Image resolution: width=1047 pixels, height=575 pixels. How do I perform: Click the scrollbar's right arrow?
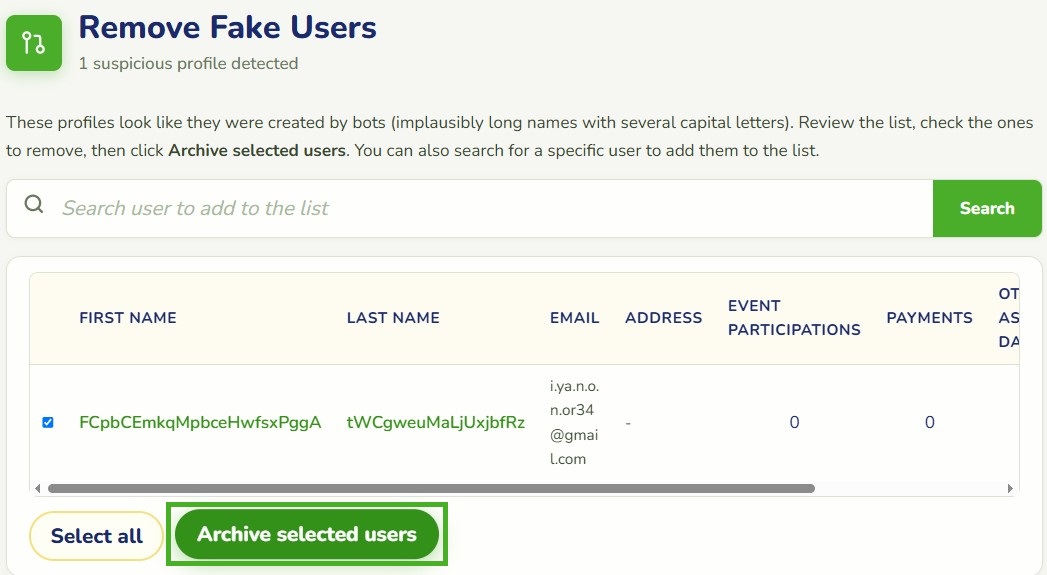tap(1010, 488)
